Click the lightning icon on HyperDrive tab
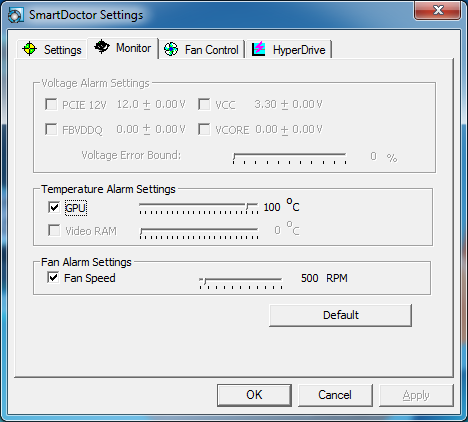 259,49
